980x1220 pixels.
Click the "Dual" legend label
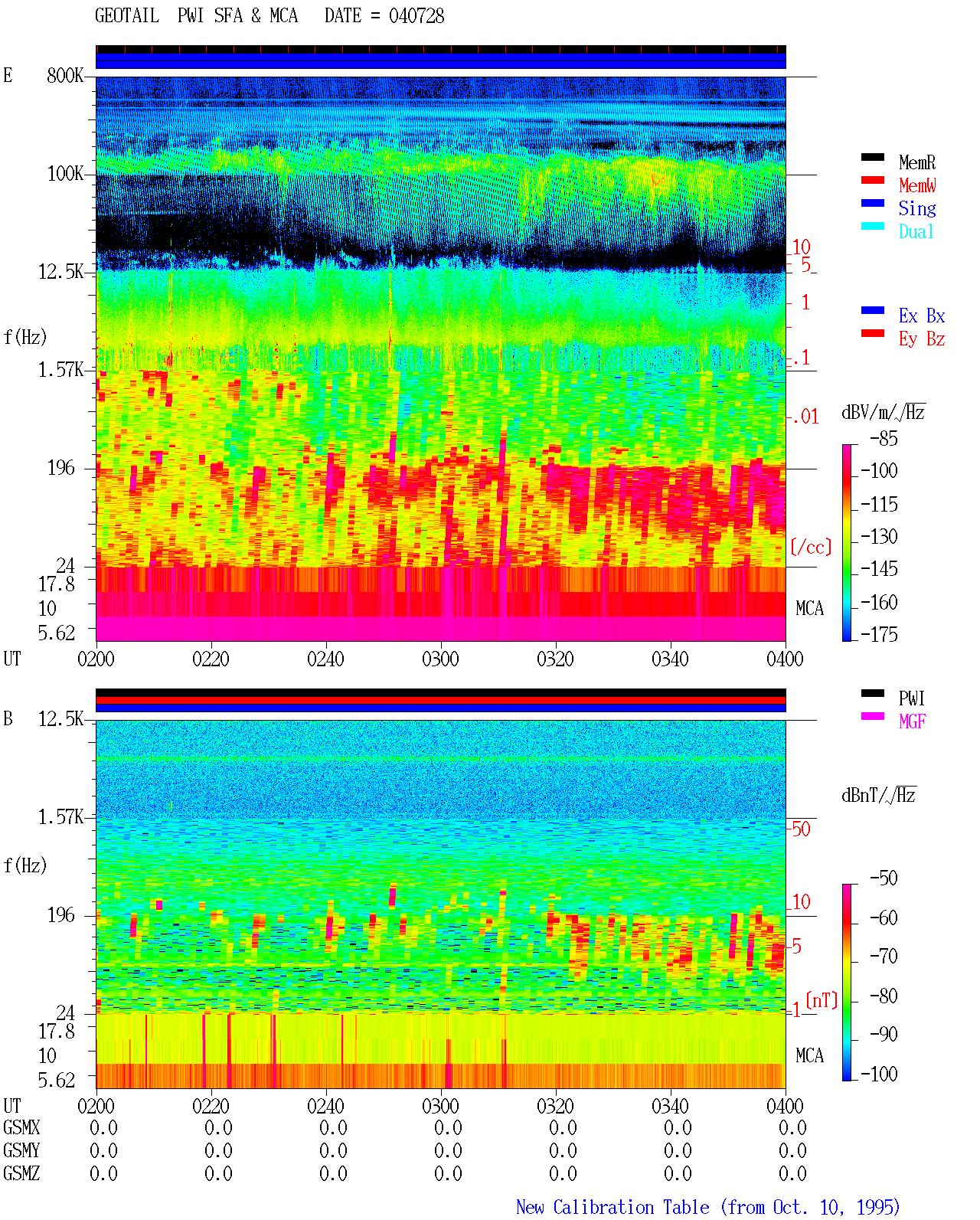pyautogui.click(x=917, y=231)
